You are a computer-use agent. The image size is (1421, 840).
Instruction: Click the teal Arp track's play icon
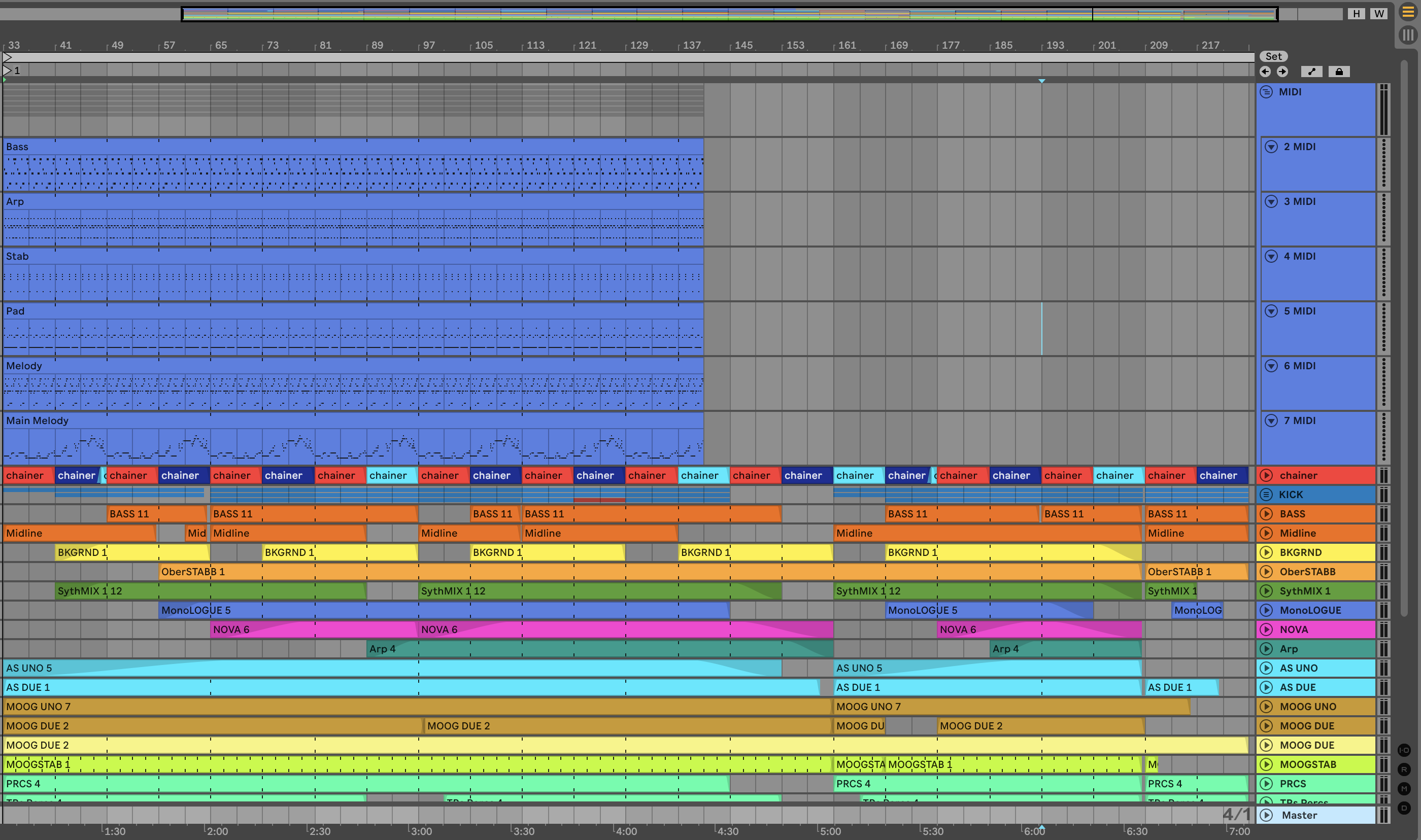coord(1266,649)
